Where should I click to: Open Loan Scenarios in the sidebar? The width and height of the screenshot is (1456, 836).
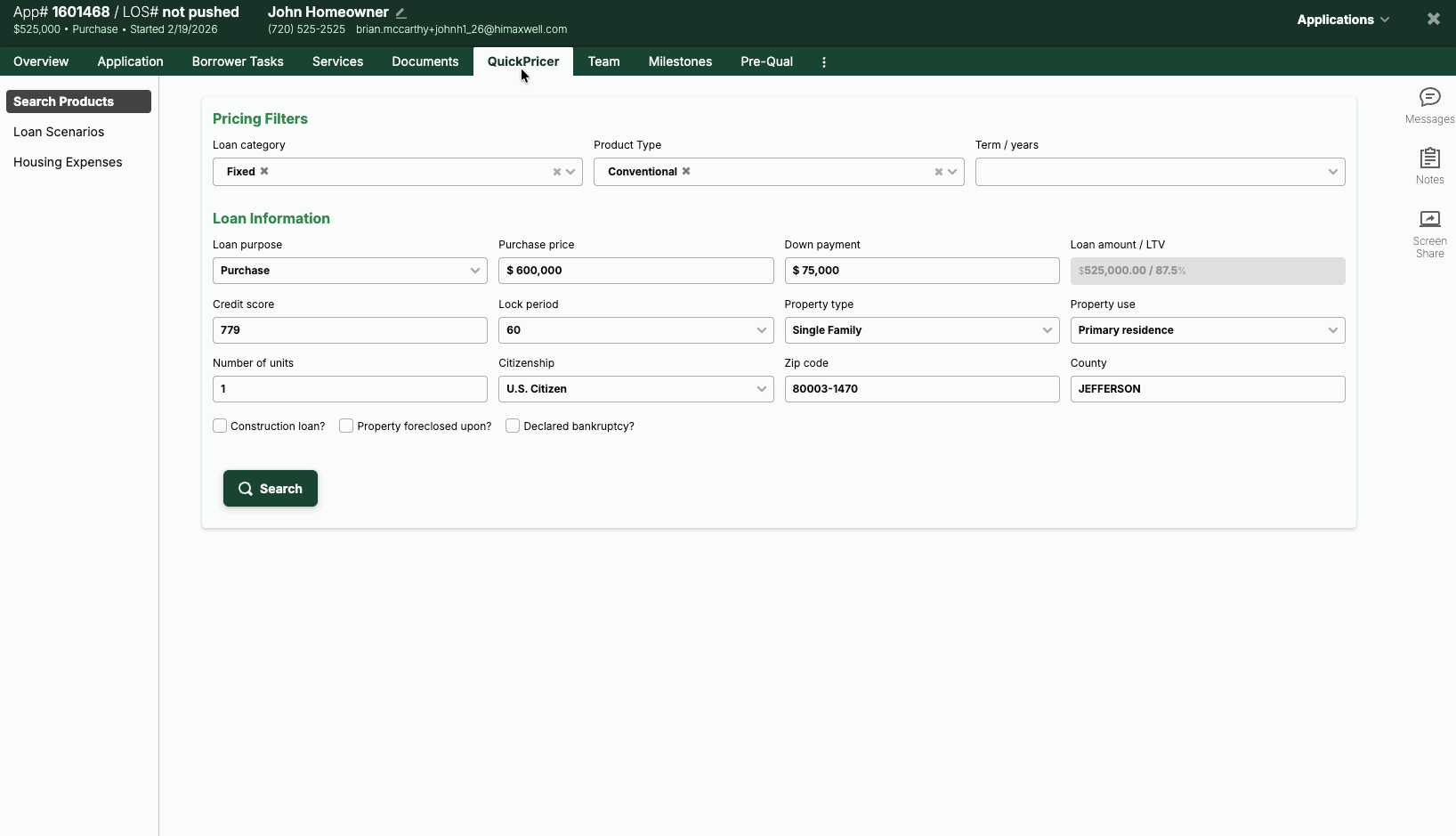[59, 132]
